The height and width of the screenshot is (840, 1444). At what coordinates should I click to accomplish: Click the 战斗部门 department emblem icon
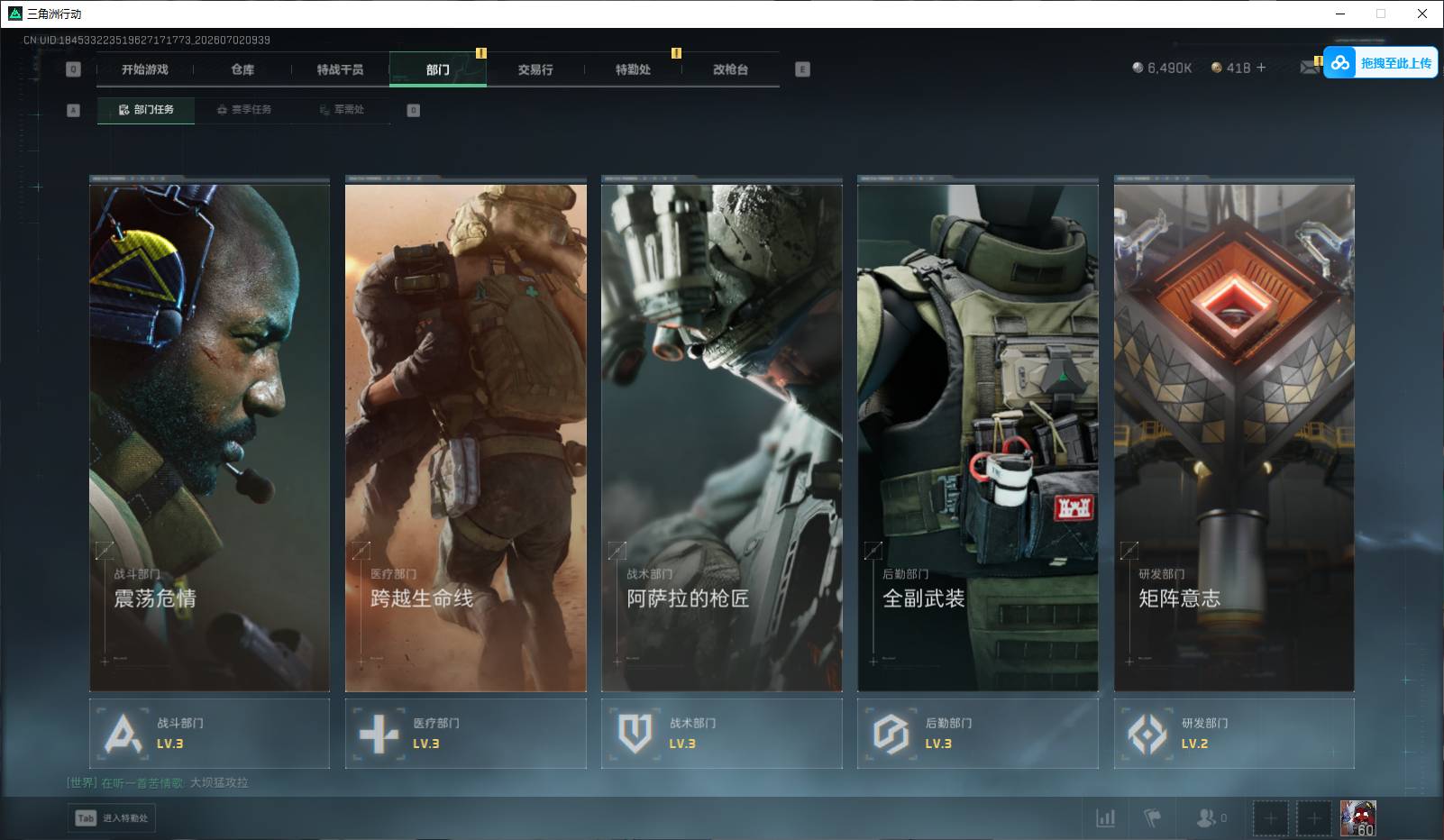coord(123,734)
